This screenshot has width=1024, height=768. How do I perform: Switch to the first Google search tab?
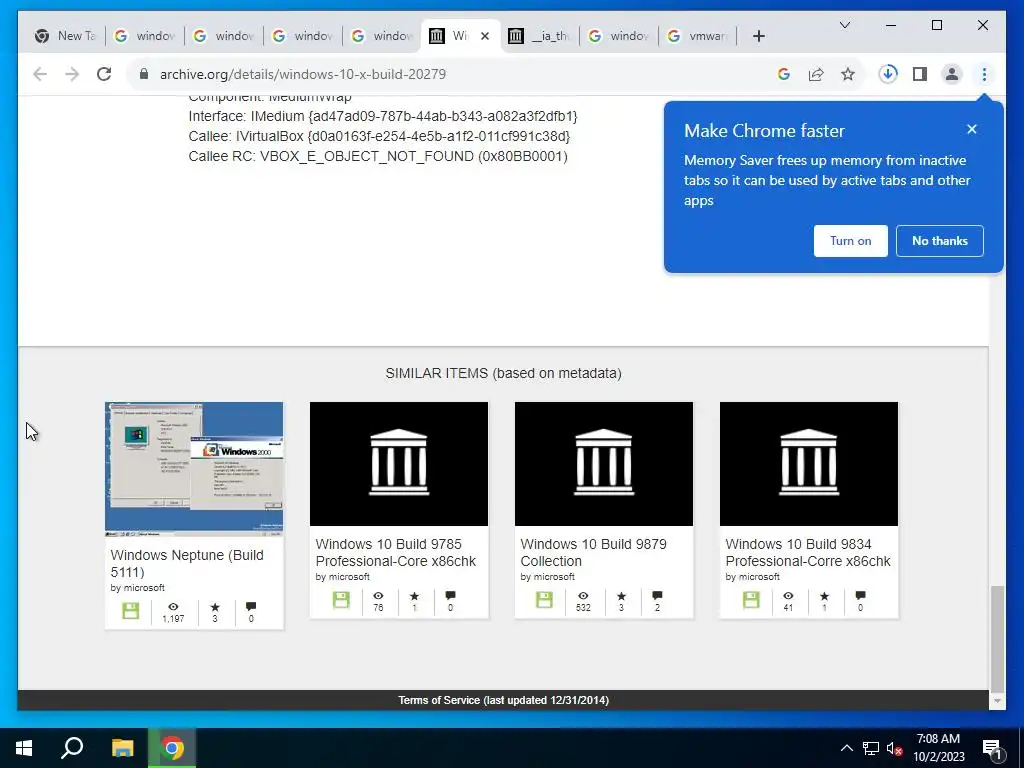(145, 36)
